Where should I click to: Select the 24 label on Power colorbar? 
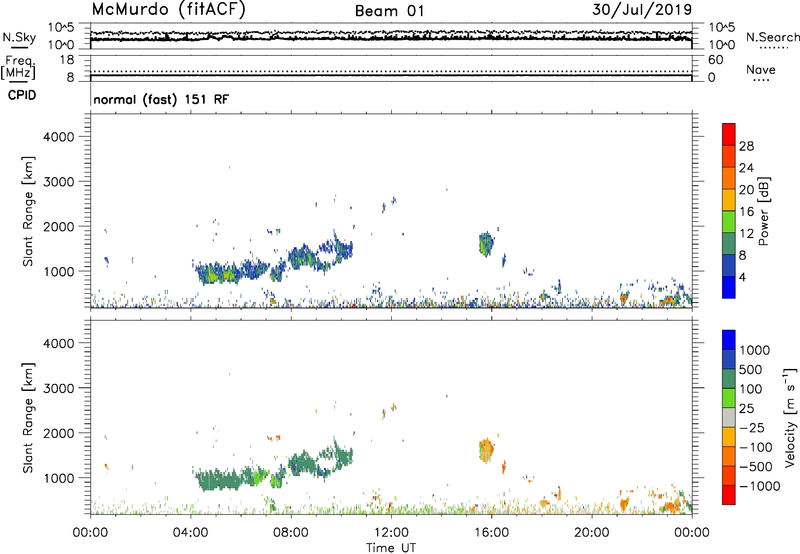click(746, 168)
